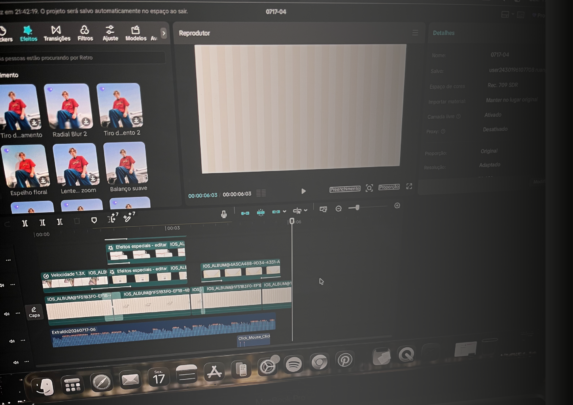Click the timeline cover caption icon
This screenshot has height=405, width=573.
pyautogui.click(x=323, y=209)
